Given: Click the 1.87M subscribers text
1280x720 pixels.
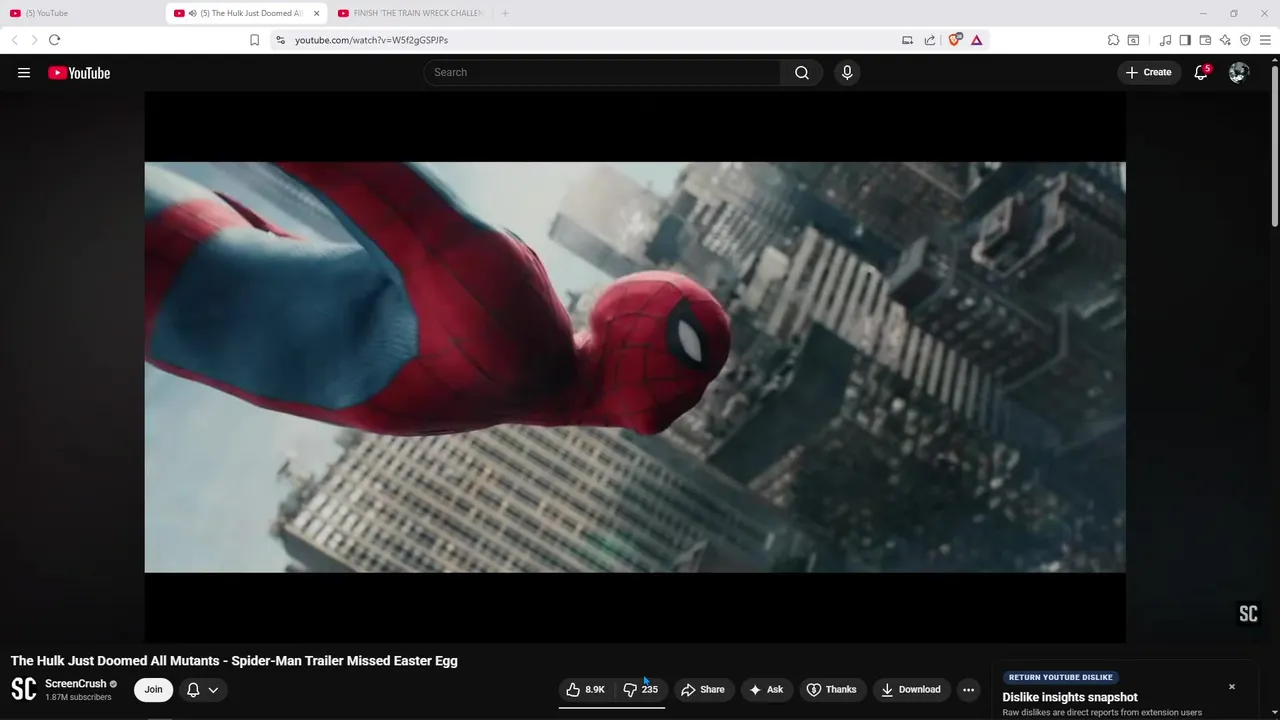Looking at the screenshot, I should 78,697.
